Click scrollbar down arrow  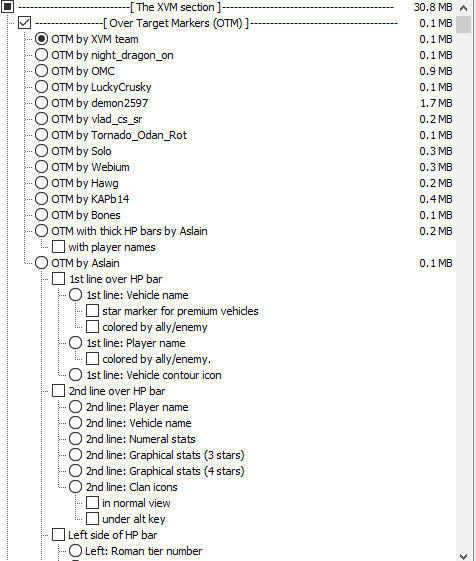coord(463,556)
